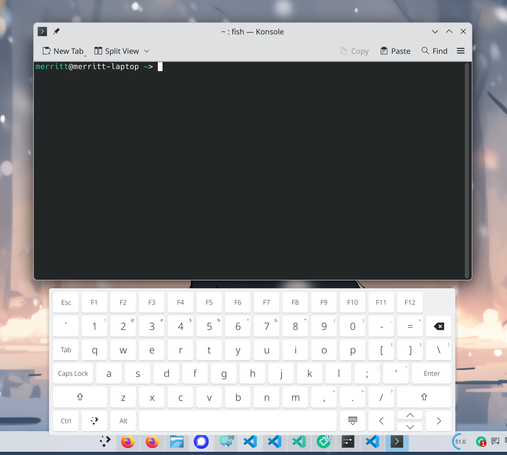Tap the F1 key on virtual keyboard
Image resolution: width=507 pixels, height=455 pixels.
click(x=94, y=302)
